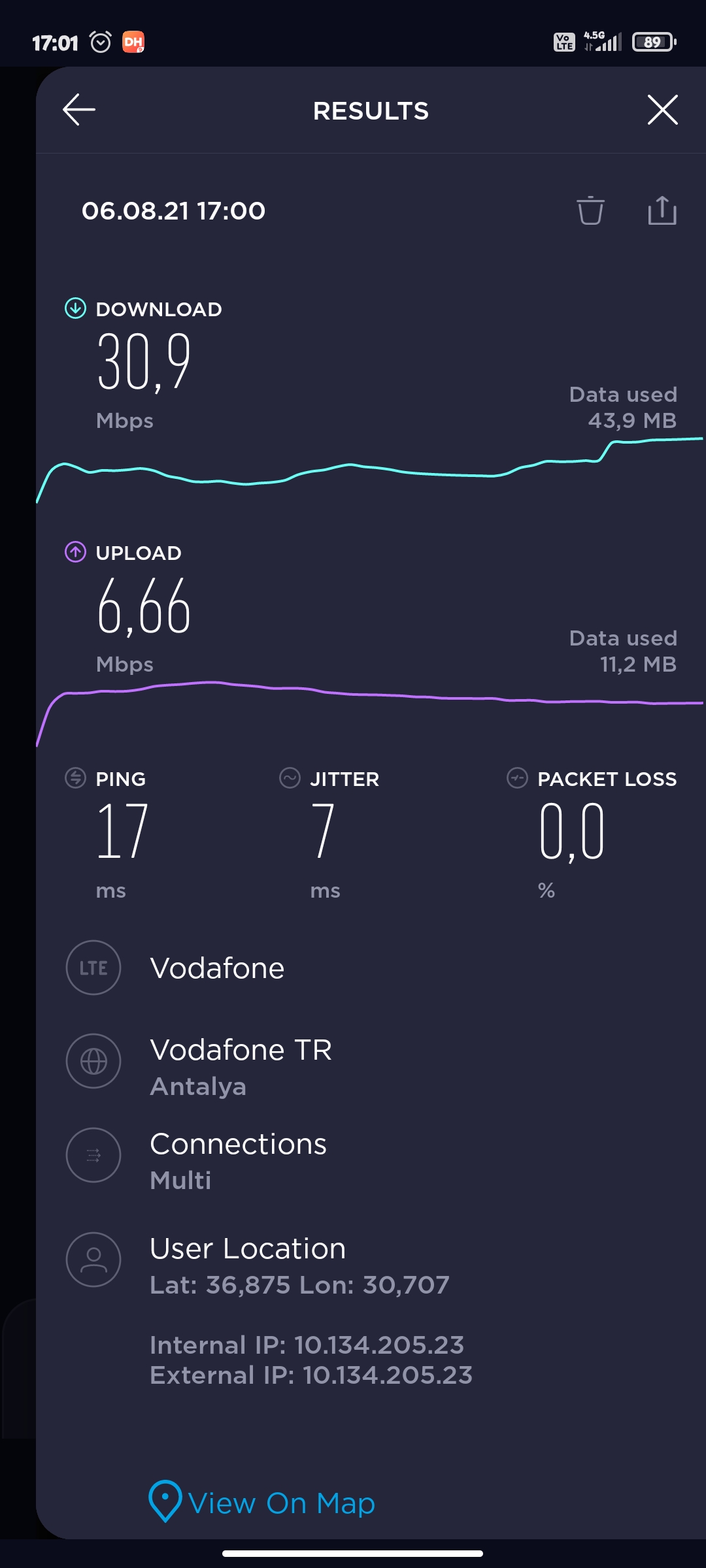Tap the jitter wave icon
The width and height of the screenshot is (706, 1568).
[x=290, y=778]
